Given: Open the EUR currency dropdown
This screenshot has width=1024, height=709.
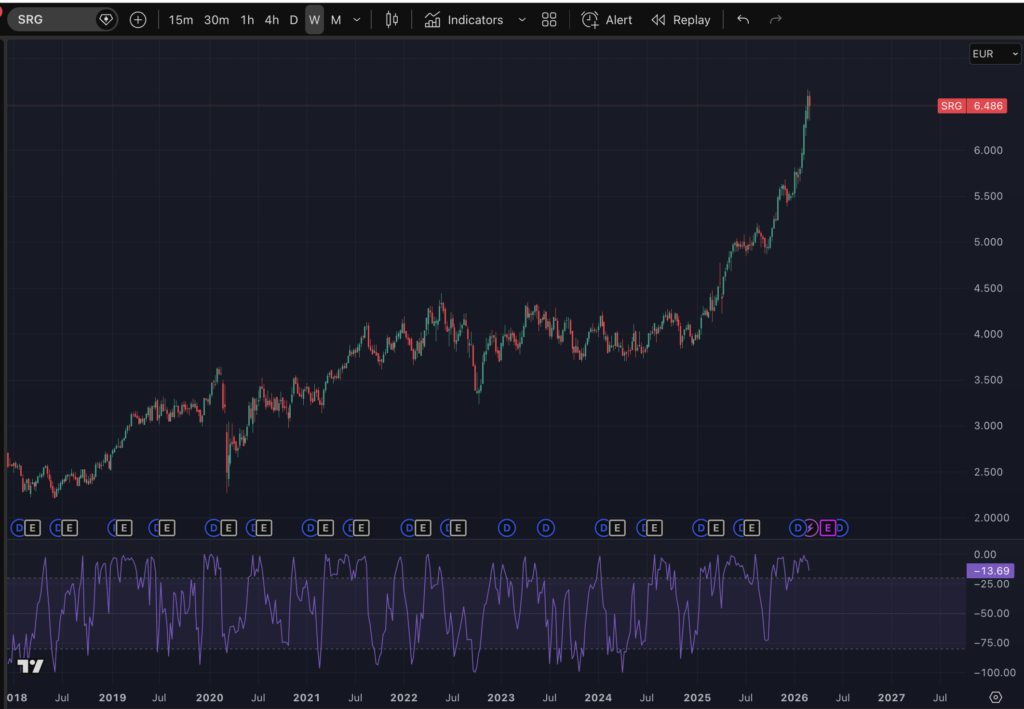Looking at the screenshot, I should tap(995, 54).
